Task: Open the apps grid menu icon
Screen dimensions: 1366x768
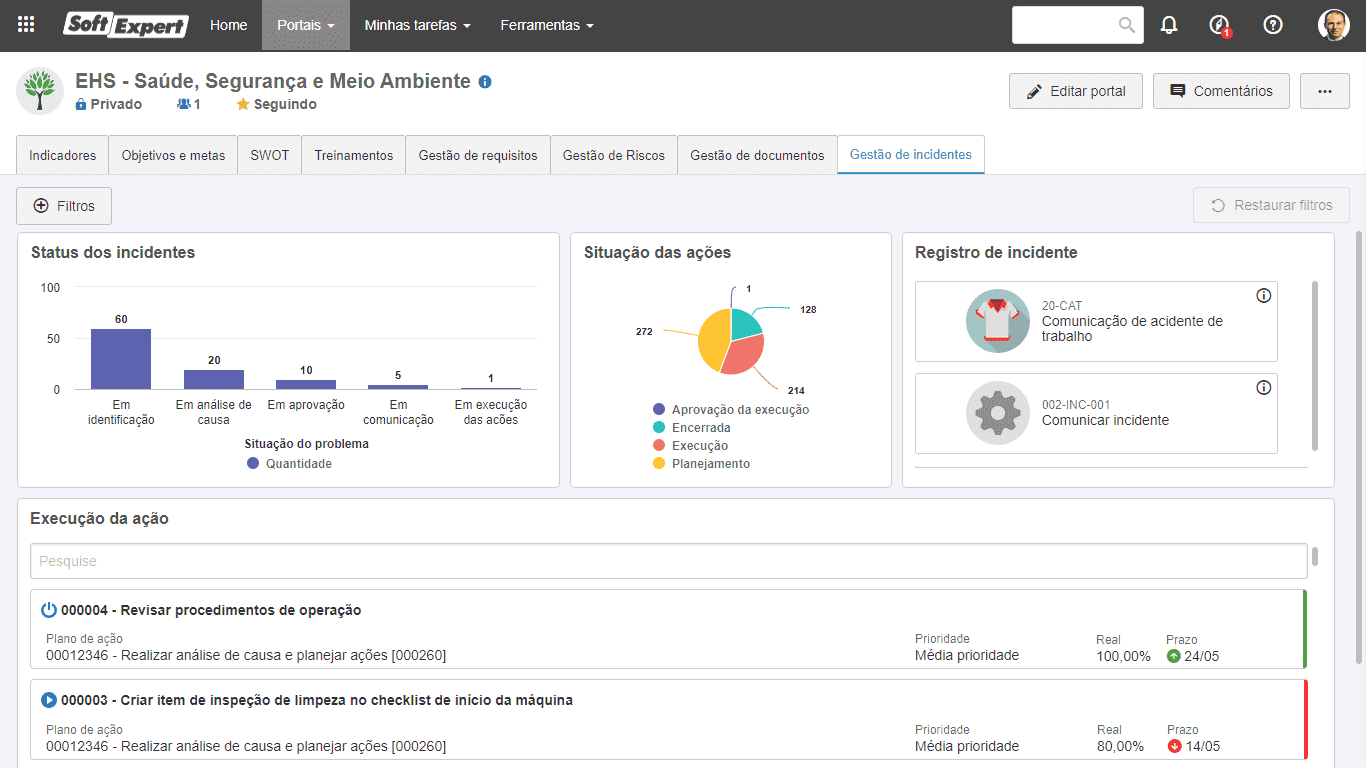Action: (x=27, y=25)
